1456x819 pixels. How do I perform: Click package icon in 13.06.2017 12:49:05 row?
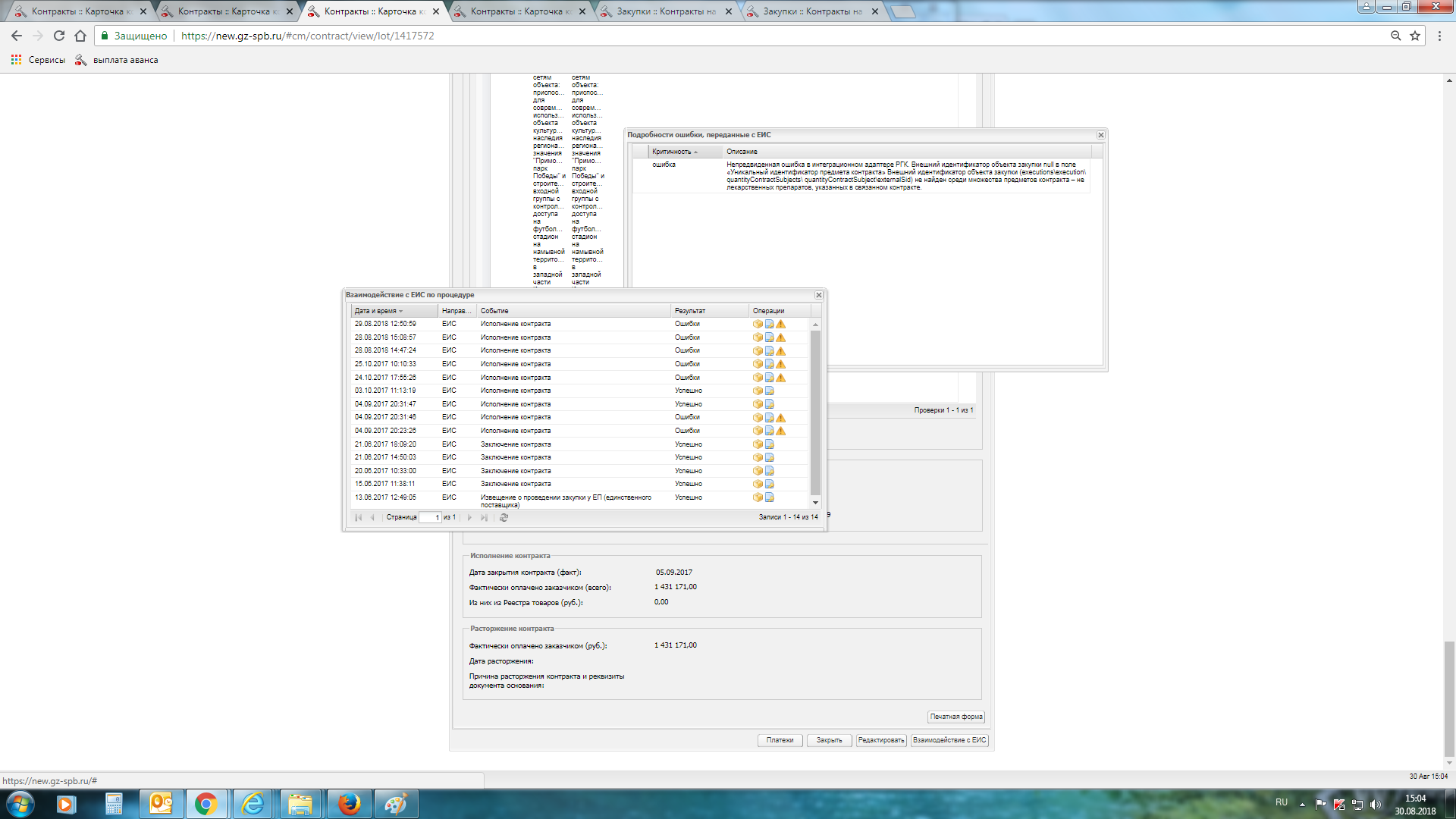758,497
